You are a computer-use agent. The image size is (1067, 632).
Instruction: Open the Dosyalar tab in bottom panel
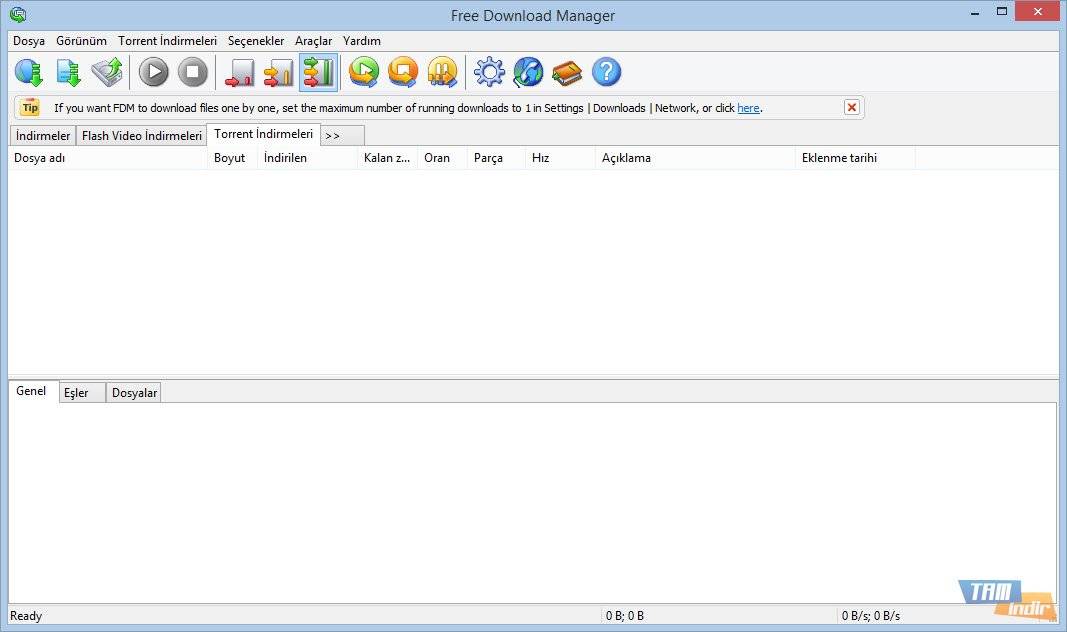(134, 393)
